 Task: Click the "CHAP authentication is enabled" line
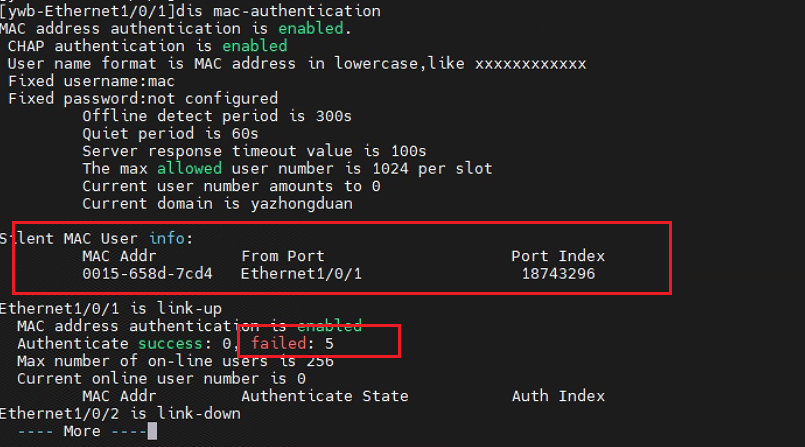[x=147, y=46]
